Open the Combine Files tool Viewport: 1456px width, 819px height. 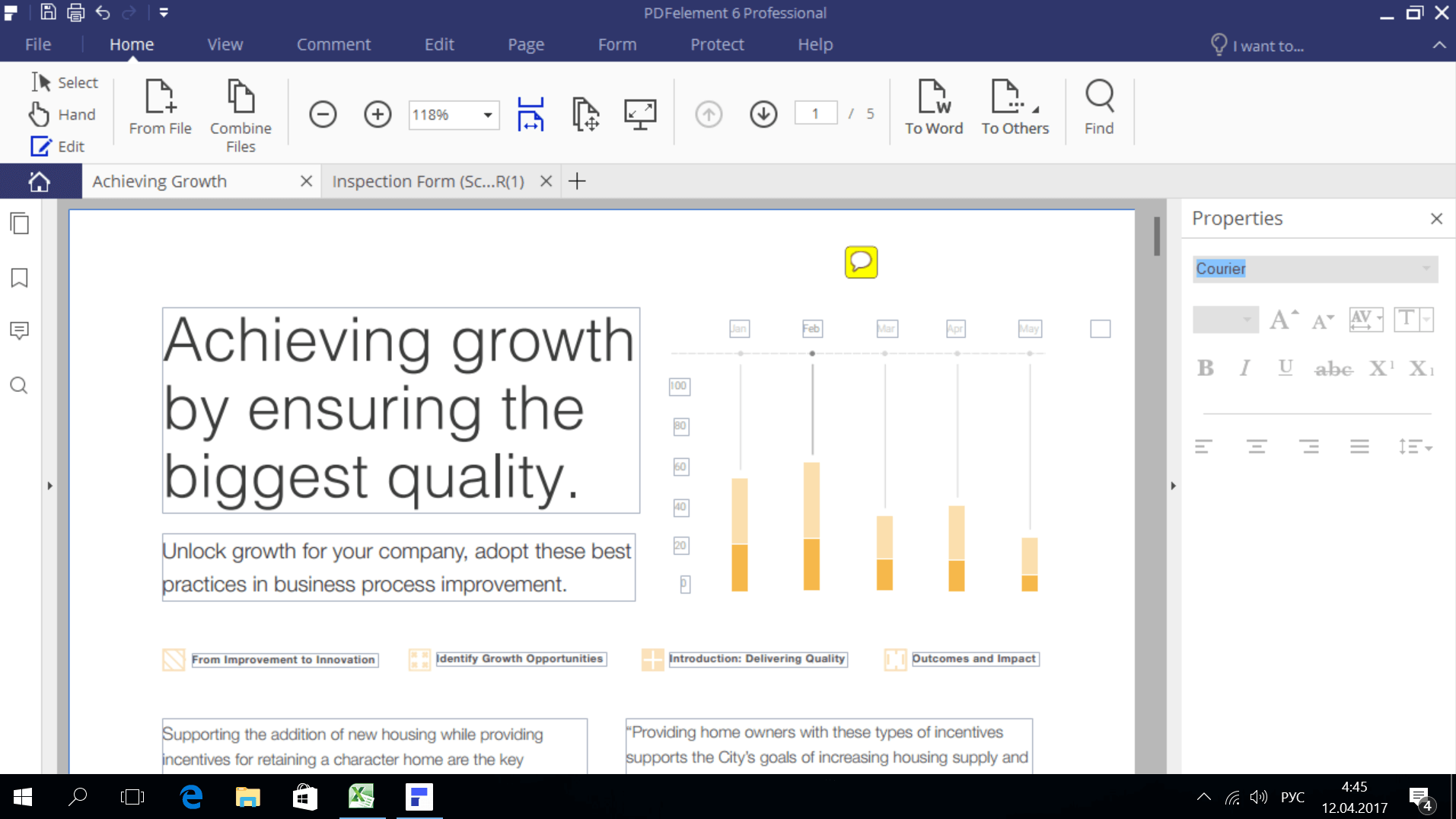pos(241,114)
